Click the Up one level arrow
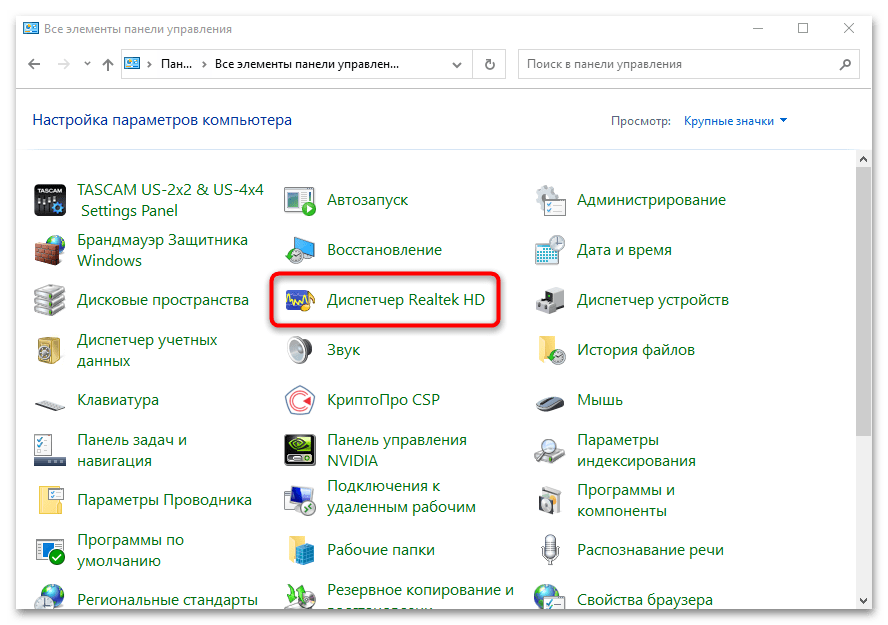The width and height of the screenshot is (888, 625). tap(108, 64)
